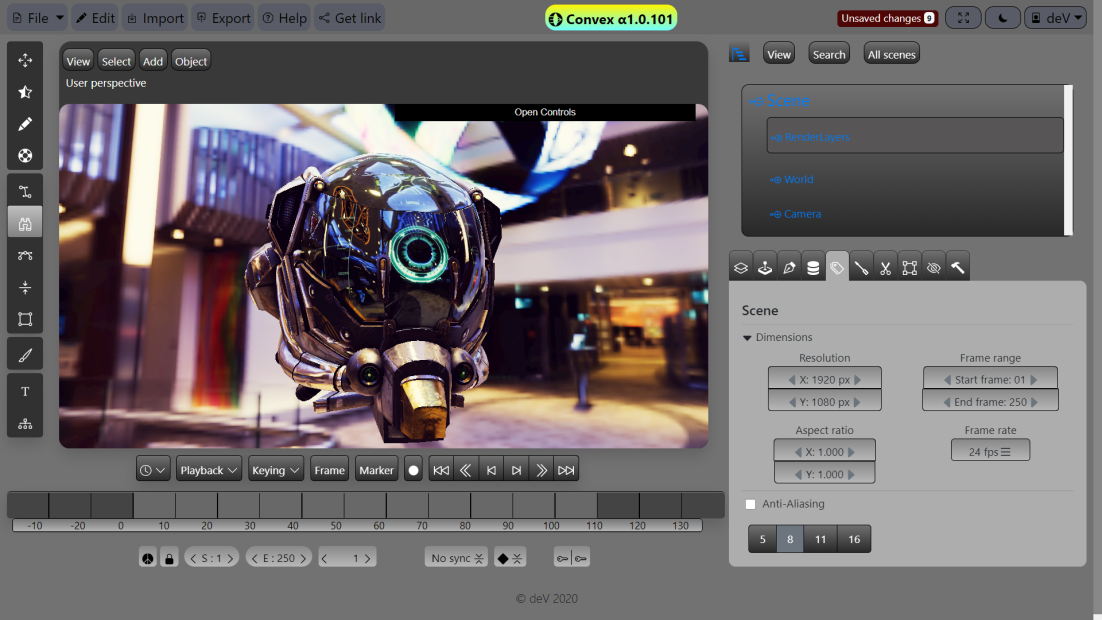The width and height of the screenshot is (1102, 620).
Task: Select the pencil draw tool
Action: [25, 124]
